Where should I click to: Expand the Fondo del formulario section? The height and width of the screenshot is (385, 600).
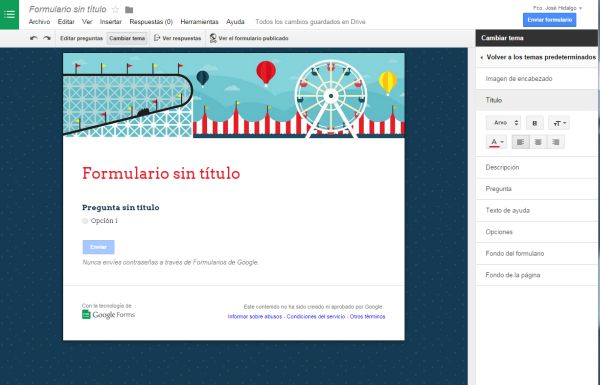coord(536,253)
